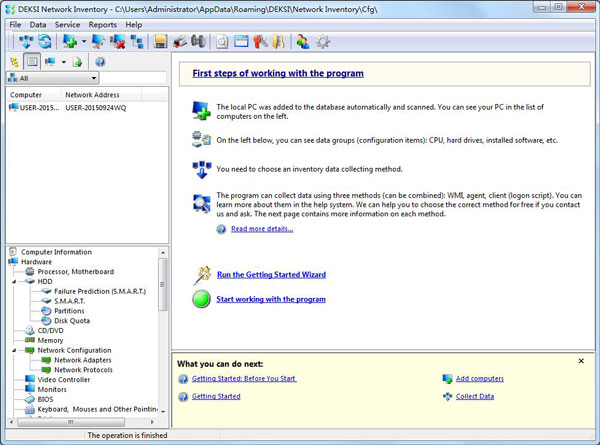
Task: Select Network Protocols tree item
Action: [83, 370]
